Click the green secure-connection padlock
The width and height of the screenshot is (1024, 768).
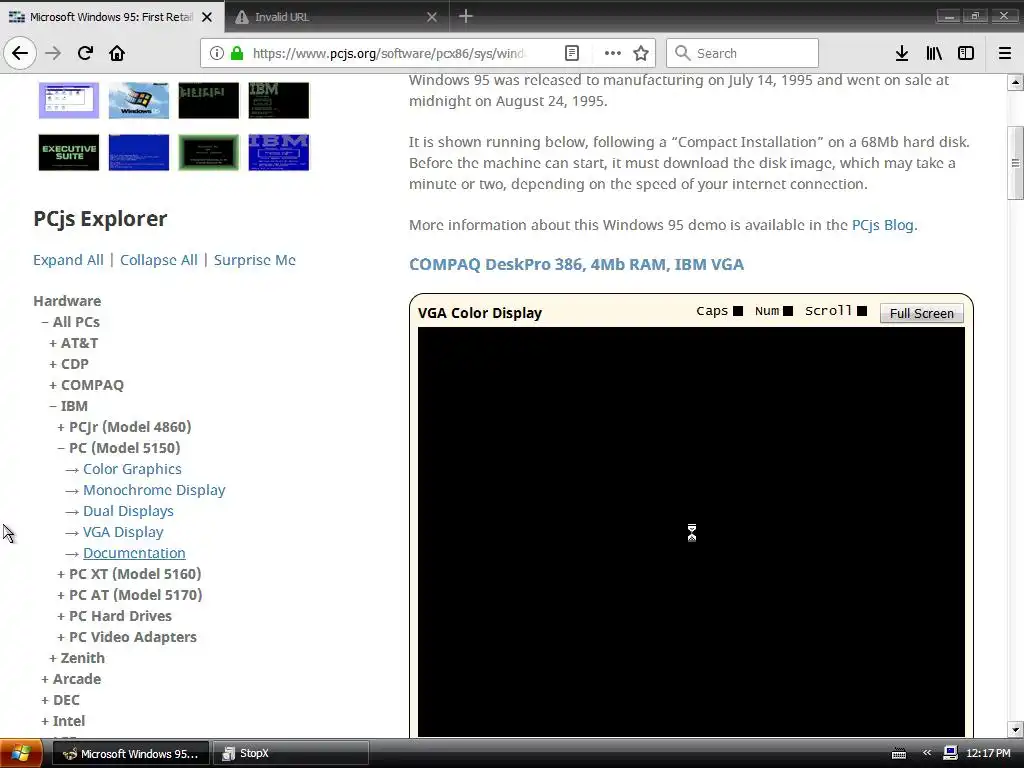(236, 53)
